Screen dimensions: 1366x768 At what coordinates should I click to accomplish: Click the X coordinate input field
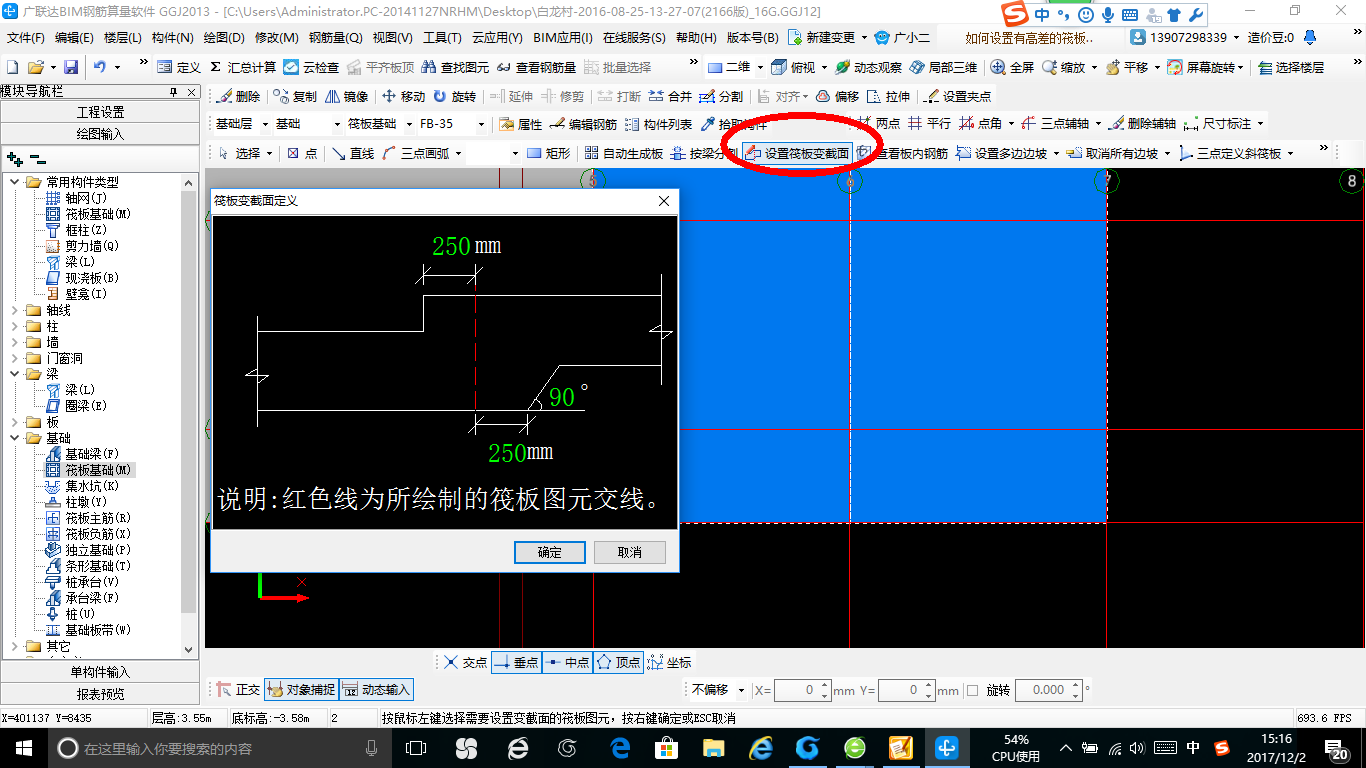point(802,690)
